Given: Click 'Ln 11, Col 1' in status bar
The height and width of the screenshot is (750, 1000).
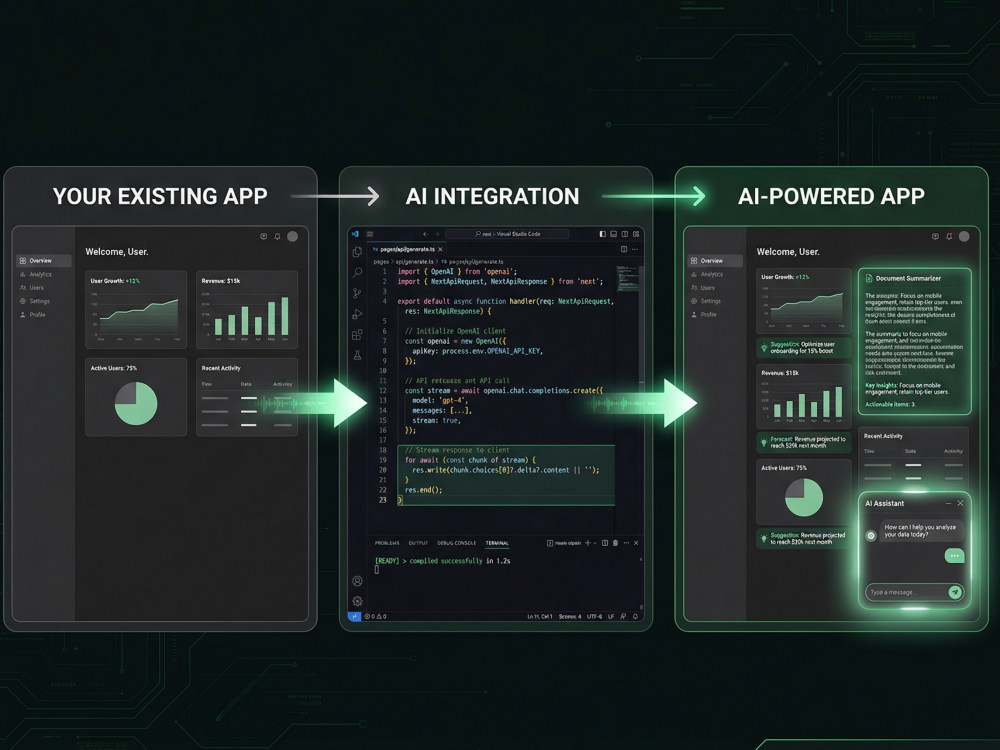Looking at the screenshot, I should click(540, 617).
